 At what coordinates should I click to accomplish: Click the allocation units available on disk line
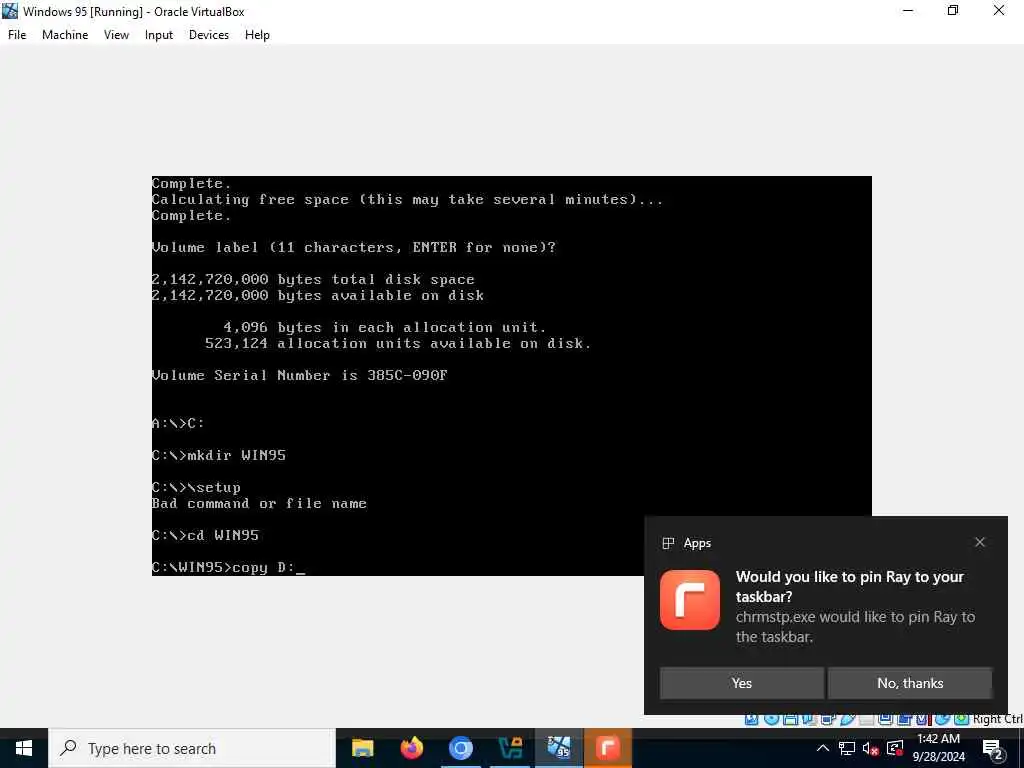pos(398,344)
